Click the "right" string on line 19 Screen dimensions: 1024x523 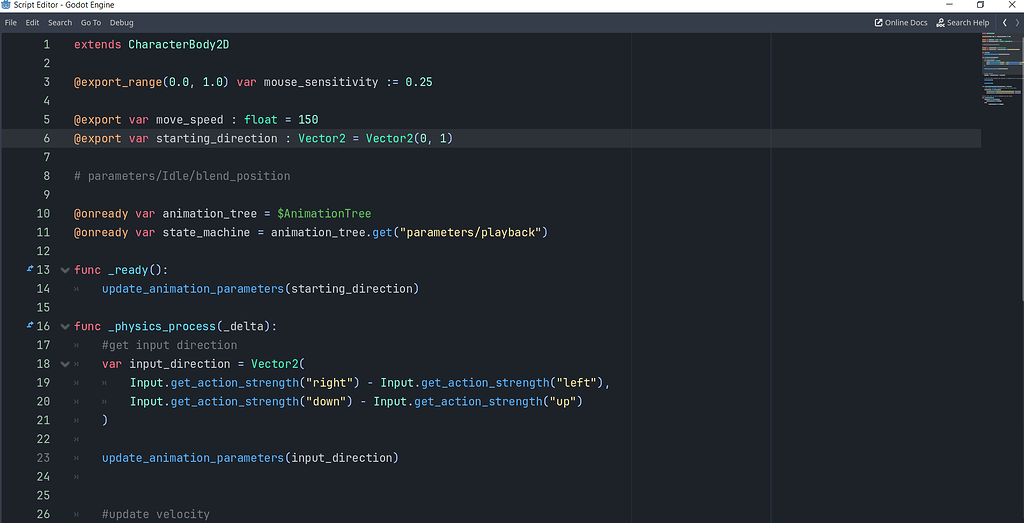coord(329,383)
